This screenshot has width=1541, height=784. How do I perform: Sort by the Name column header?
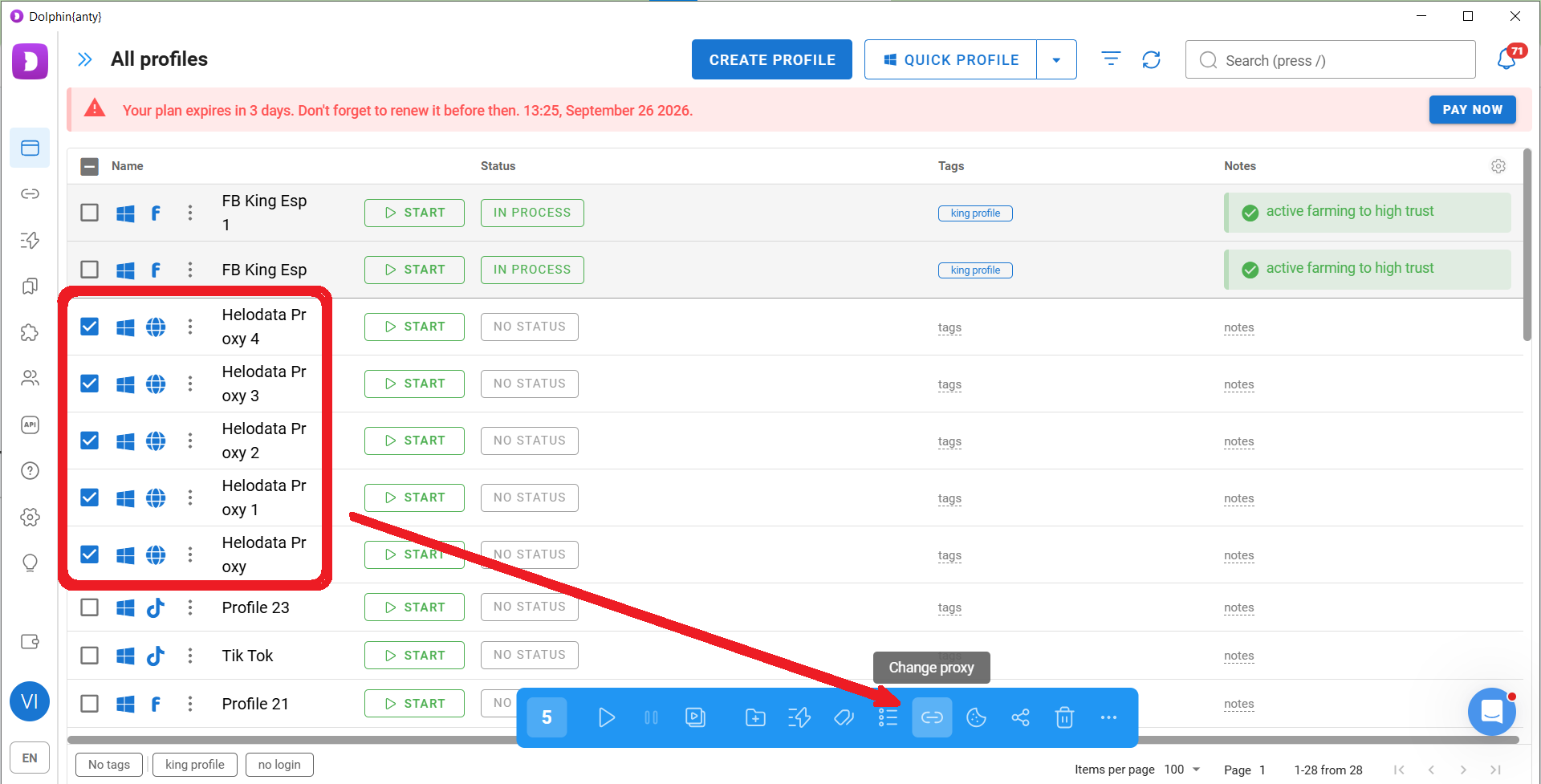coord(128,166)
